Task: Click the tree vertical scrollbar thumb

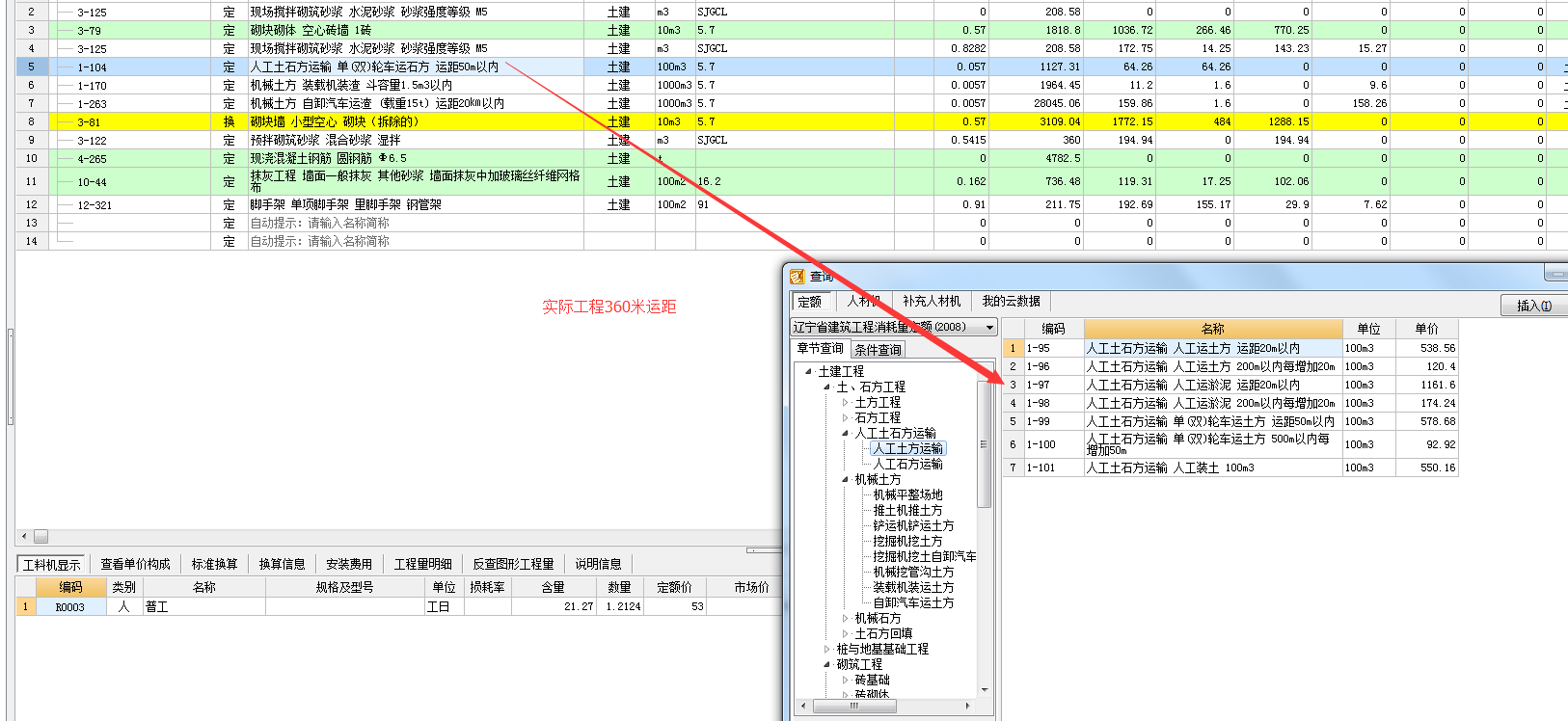Action: tap(985, 444)
